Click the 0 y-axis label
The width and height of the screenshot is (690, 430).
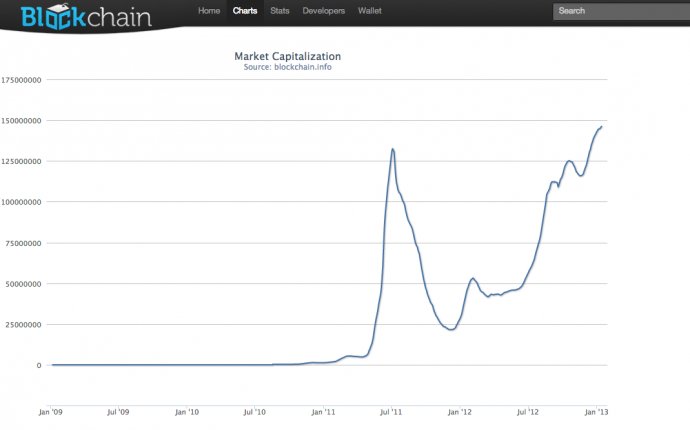click(x=39, y=365)
